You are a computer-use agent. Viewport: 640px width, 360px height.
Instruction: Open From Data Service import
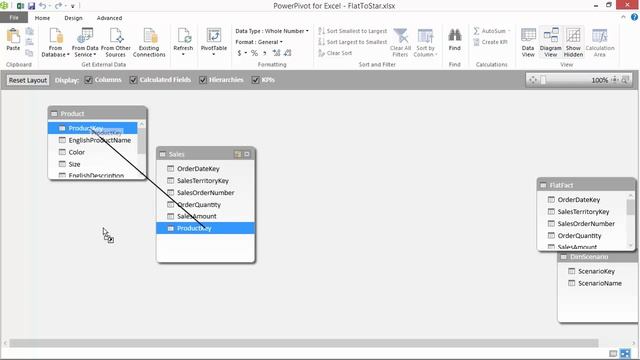point(85,42)
